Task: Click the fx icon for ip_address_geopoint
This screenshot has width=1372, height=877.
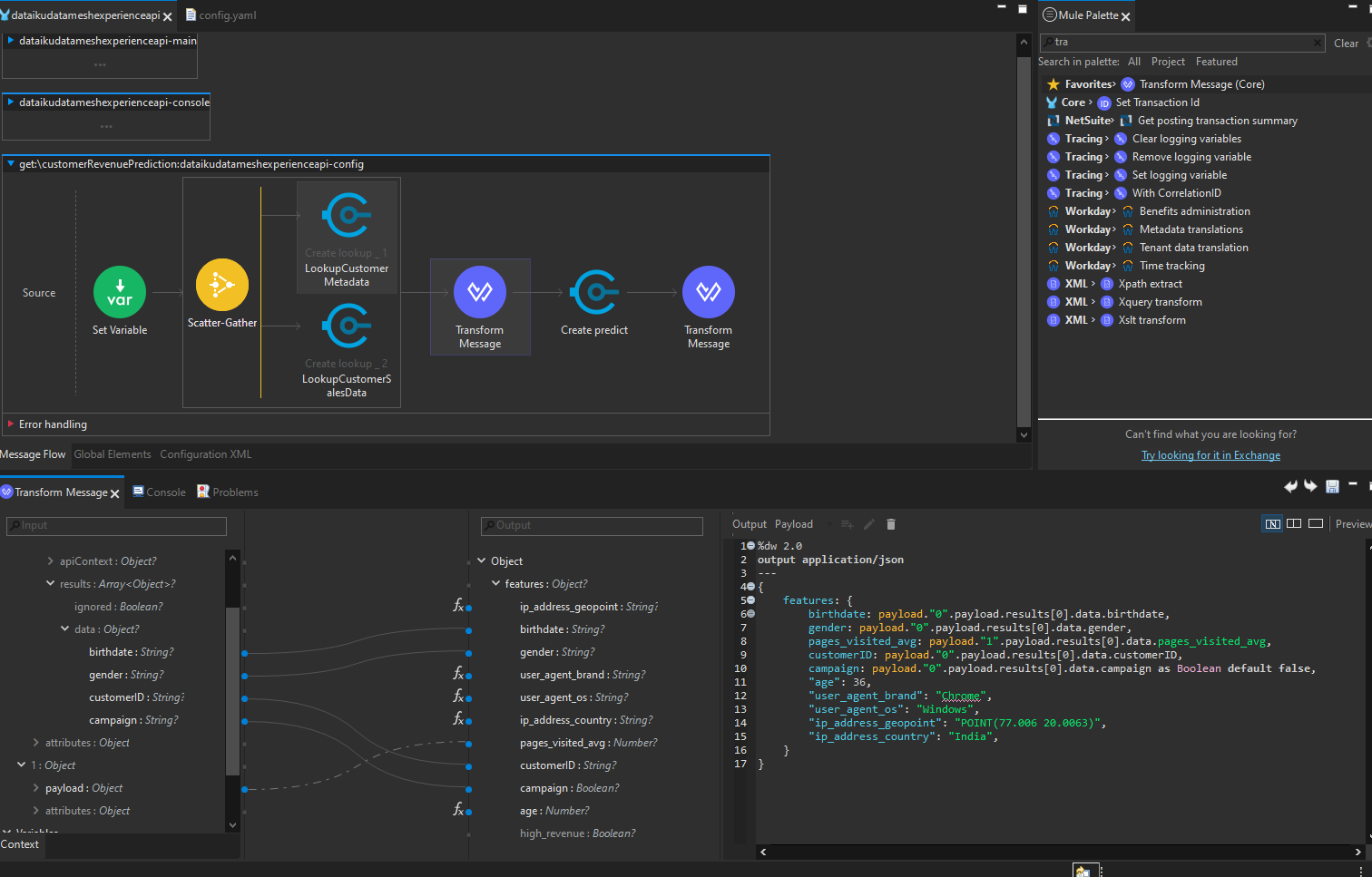Action: [x=458, y=605]
